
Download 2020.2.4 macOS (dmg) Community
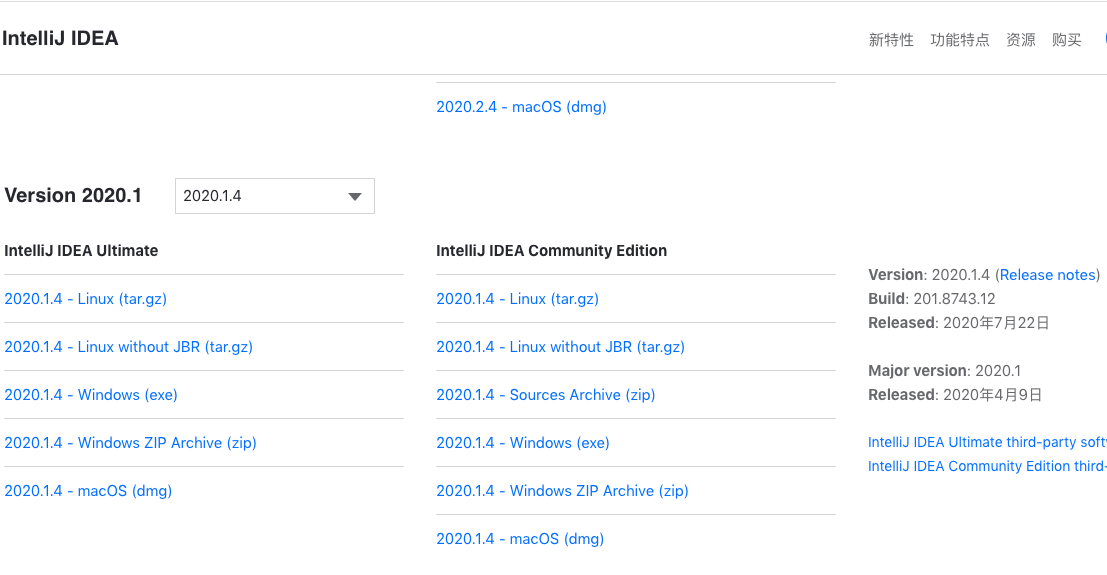tap(521, 107)
